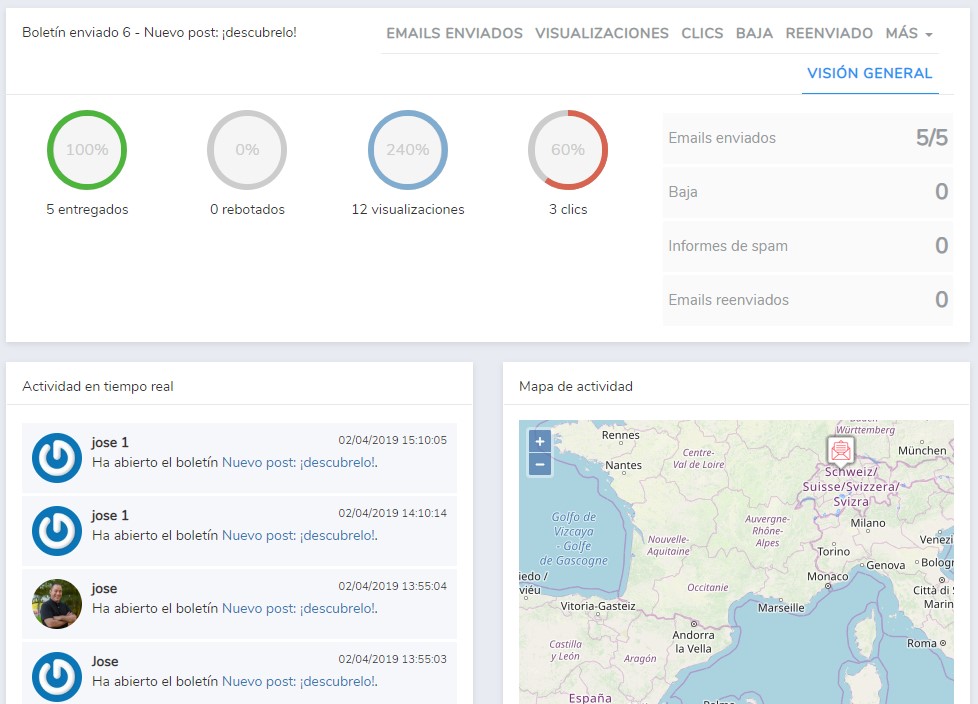Click Marseille on the map

pyautogui.click(x=781, y=607)
